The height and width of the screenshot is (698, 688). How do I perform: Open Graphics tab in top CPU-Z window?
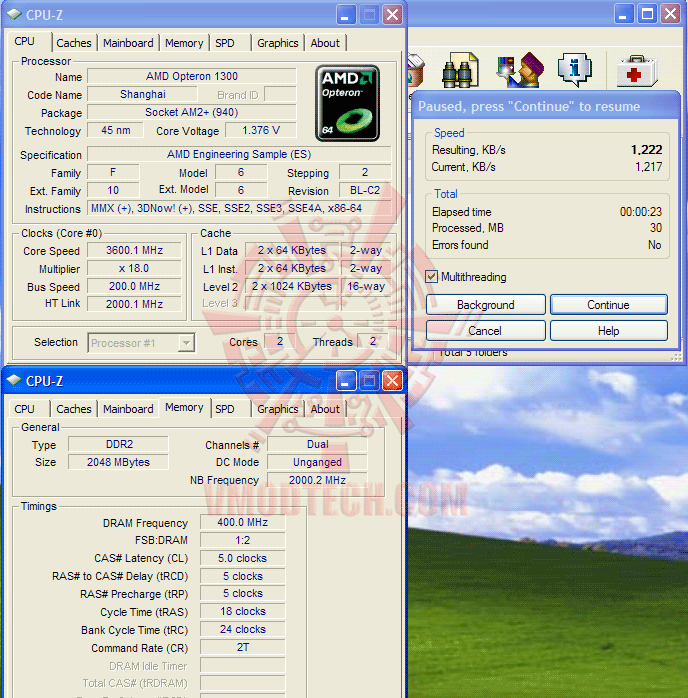pyautogui.click(x=278, y=43)
